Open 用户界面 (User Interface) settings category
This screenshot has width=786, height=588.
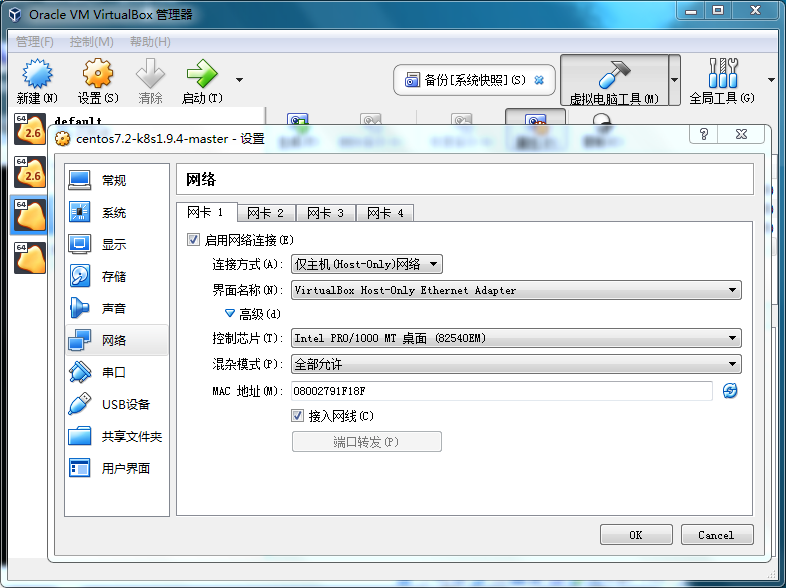pos(117,468)
